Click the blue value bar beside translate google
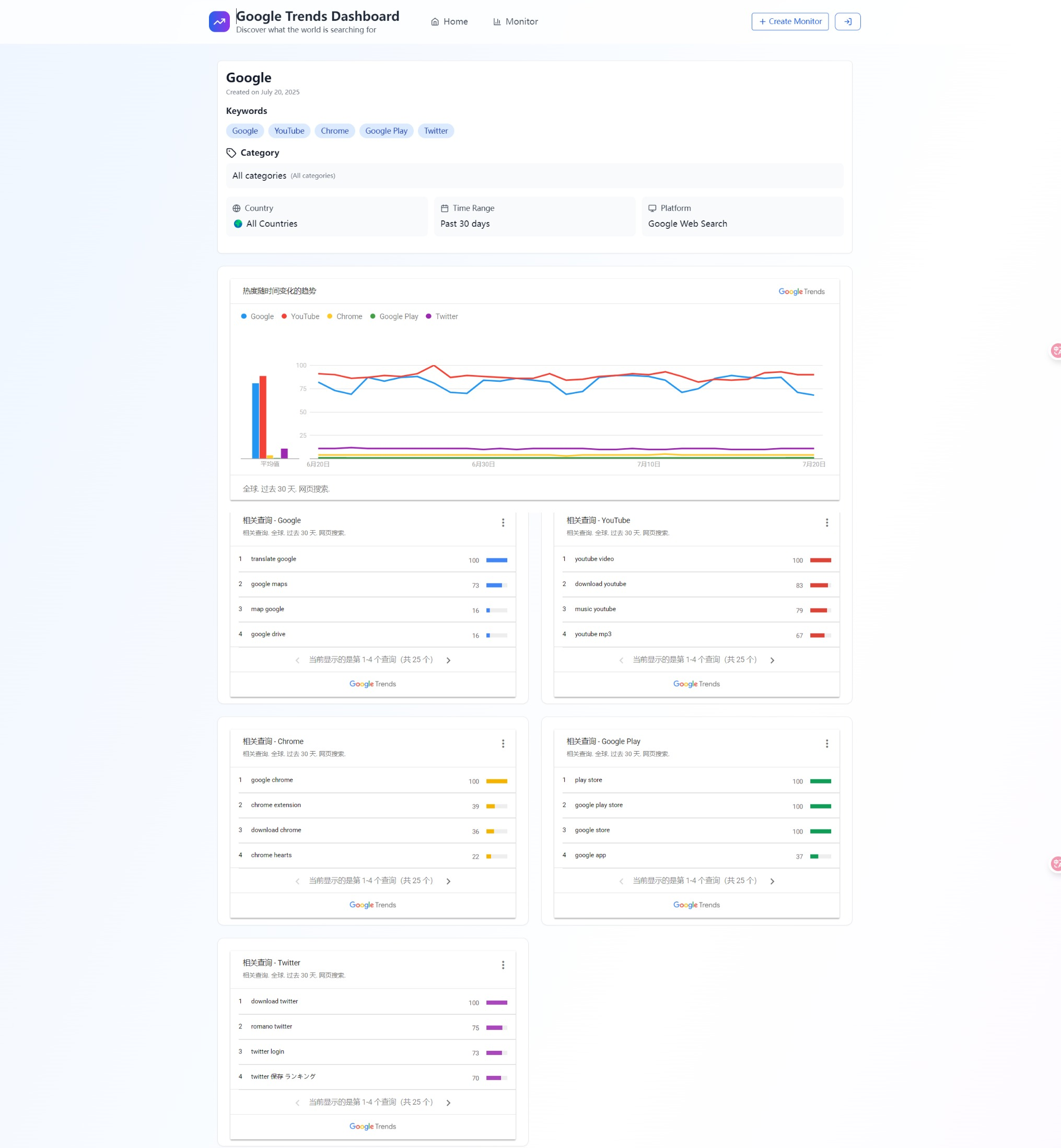This screenshot has width=1061, height=1148. (x=496, y=560)
